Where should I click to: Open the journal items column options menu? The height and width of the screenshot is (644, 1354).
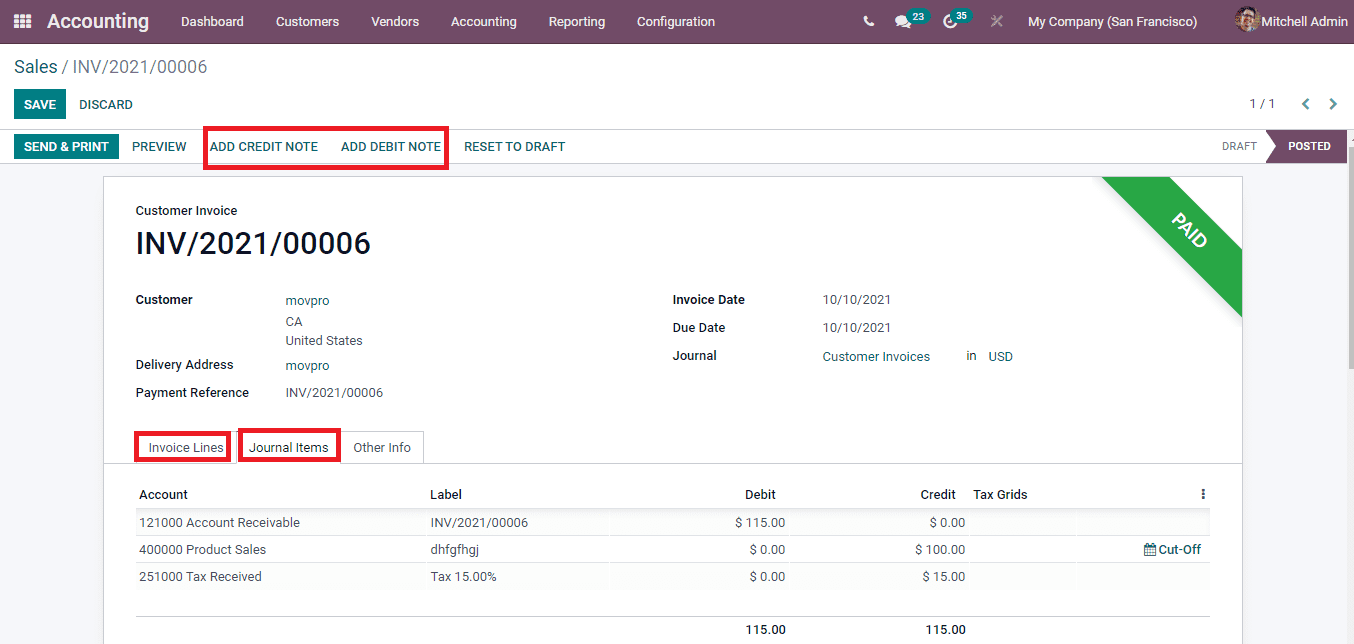point(1202,493)
